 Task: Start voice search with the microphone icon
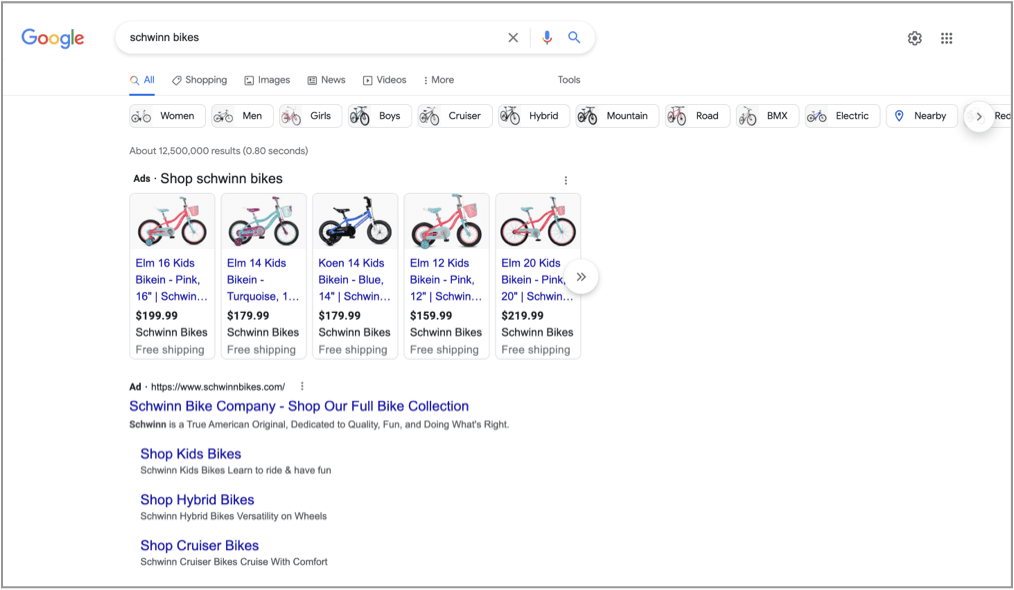pos(547,38)
